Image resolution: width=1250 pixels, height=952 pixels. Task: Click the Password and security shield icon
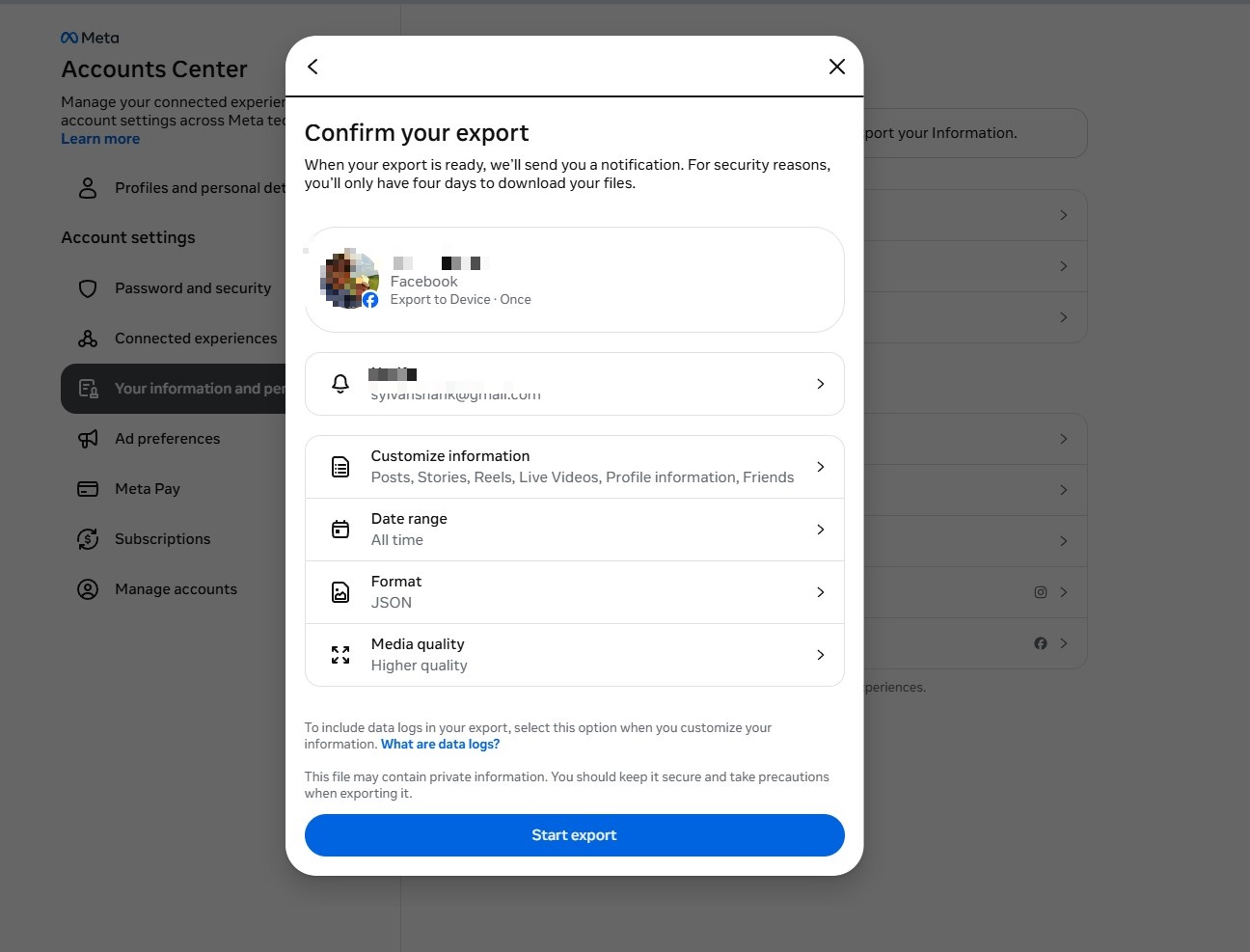click(88, 288)
